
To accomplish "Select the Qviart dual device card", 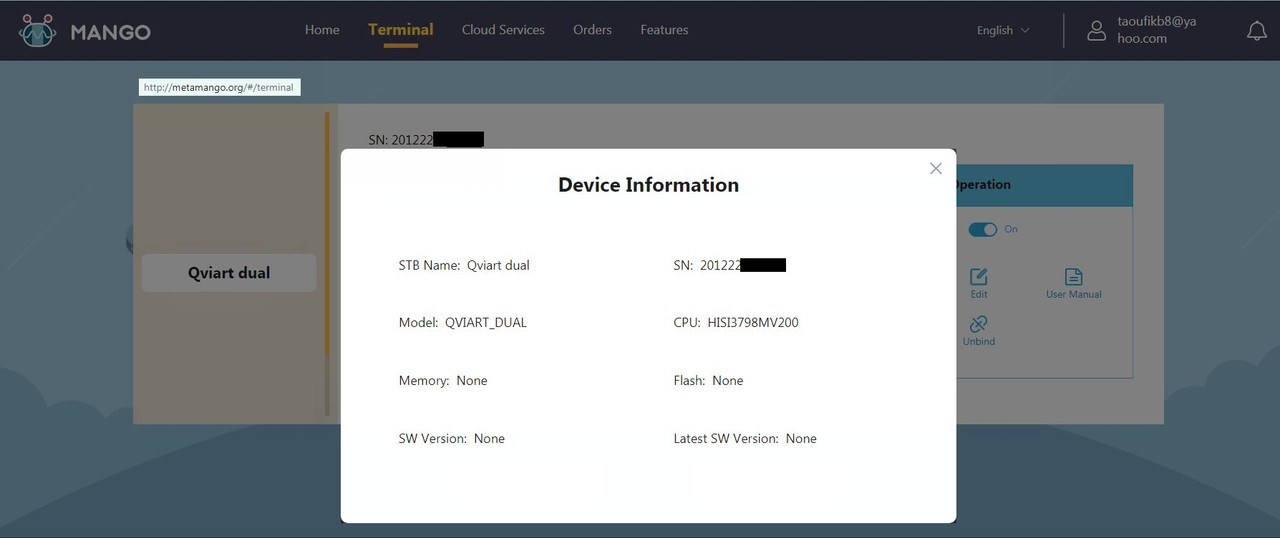I will [229, 273].
